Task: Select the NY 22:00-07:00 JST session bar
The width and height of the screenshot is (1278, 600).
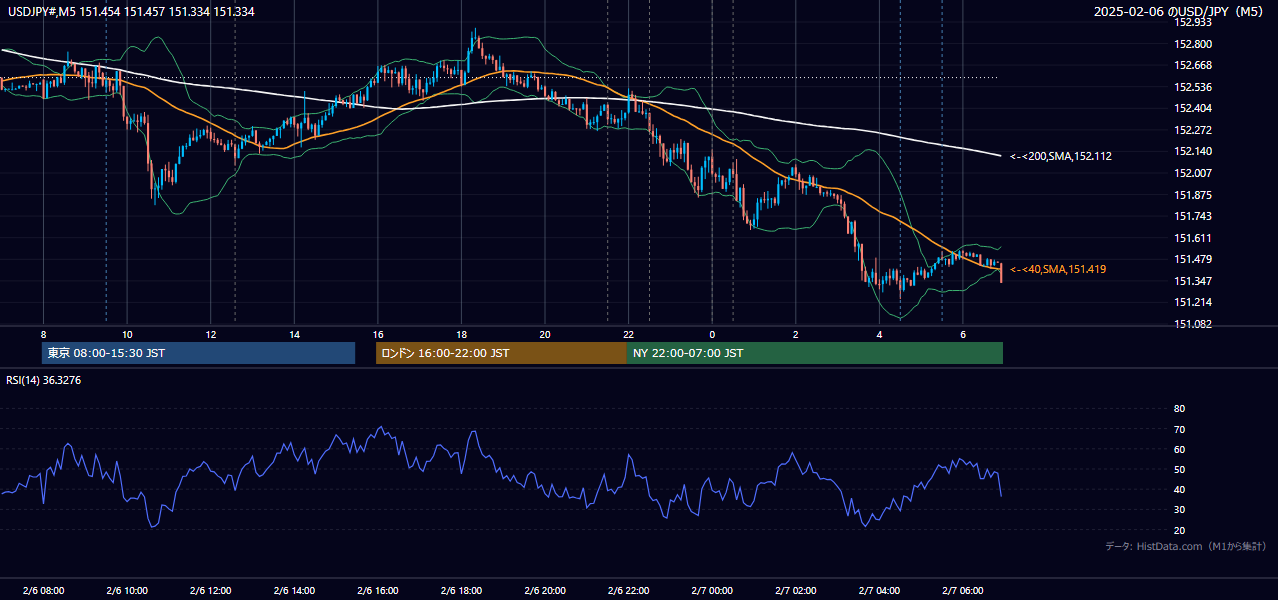Action: (x=815, y=353)
